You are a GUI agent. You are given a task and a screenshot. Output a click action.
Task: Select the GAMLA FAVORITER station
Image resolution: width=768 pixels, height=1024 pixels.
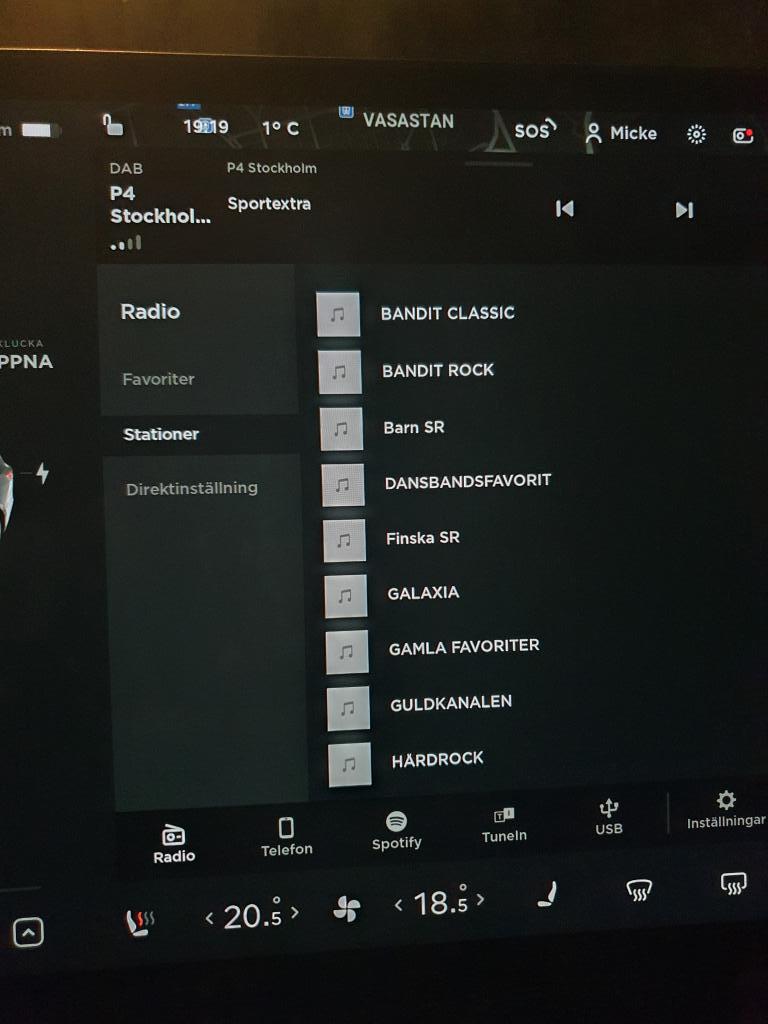(464, 647)
